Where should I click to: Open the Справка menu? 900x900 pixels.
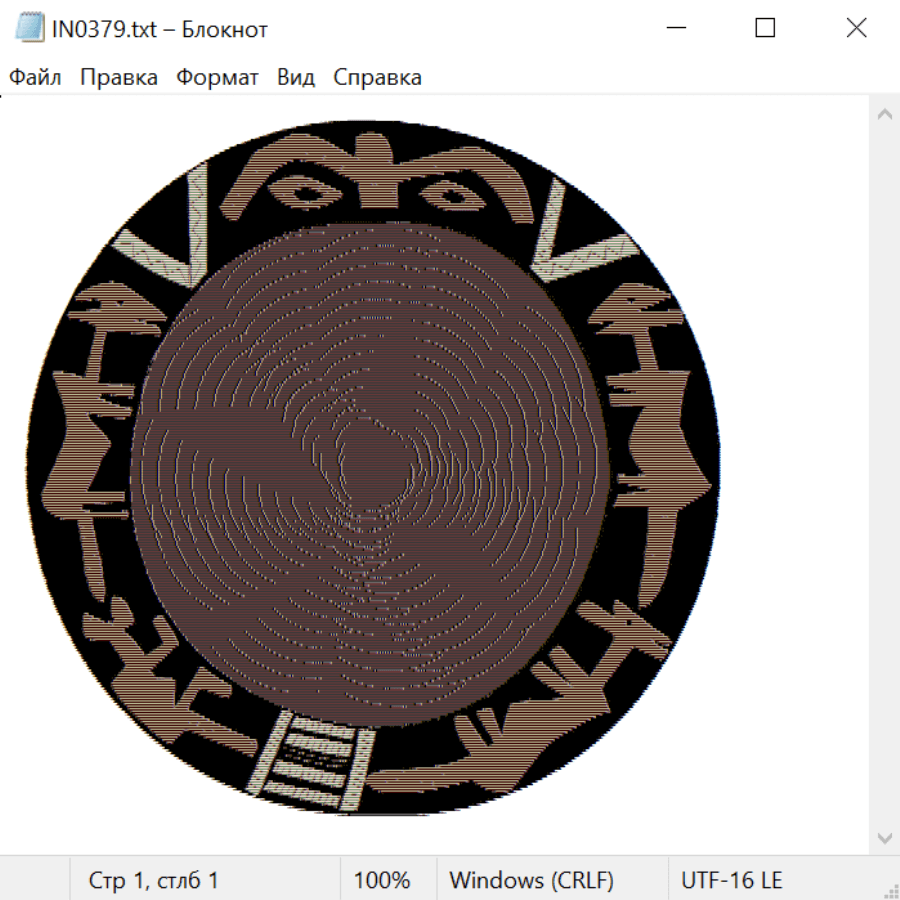point(377,78)
